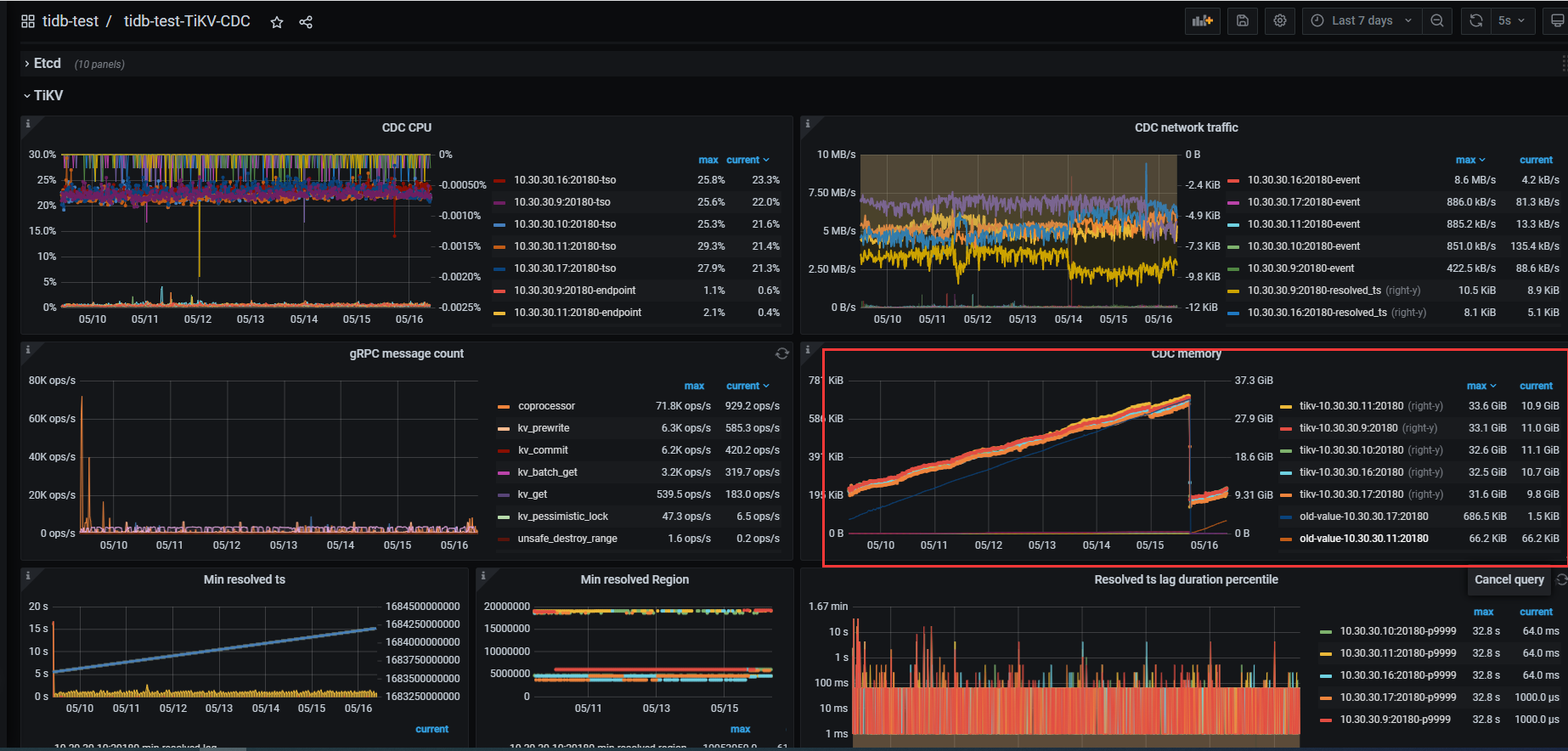Open the Last 7 days time picker
The width and height of the screenshot is (1568, 751).
[1362, 20]
